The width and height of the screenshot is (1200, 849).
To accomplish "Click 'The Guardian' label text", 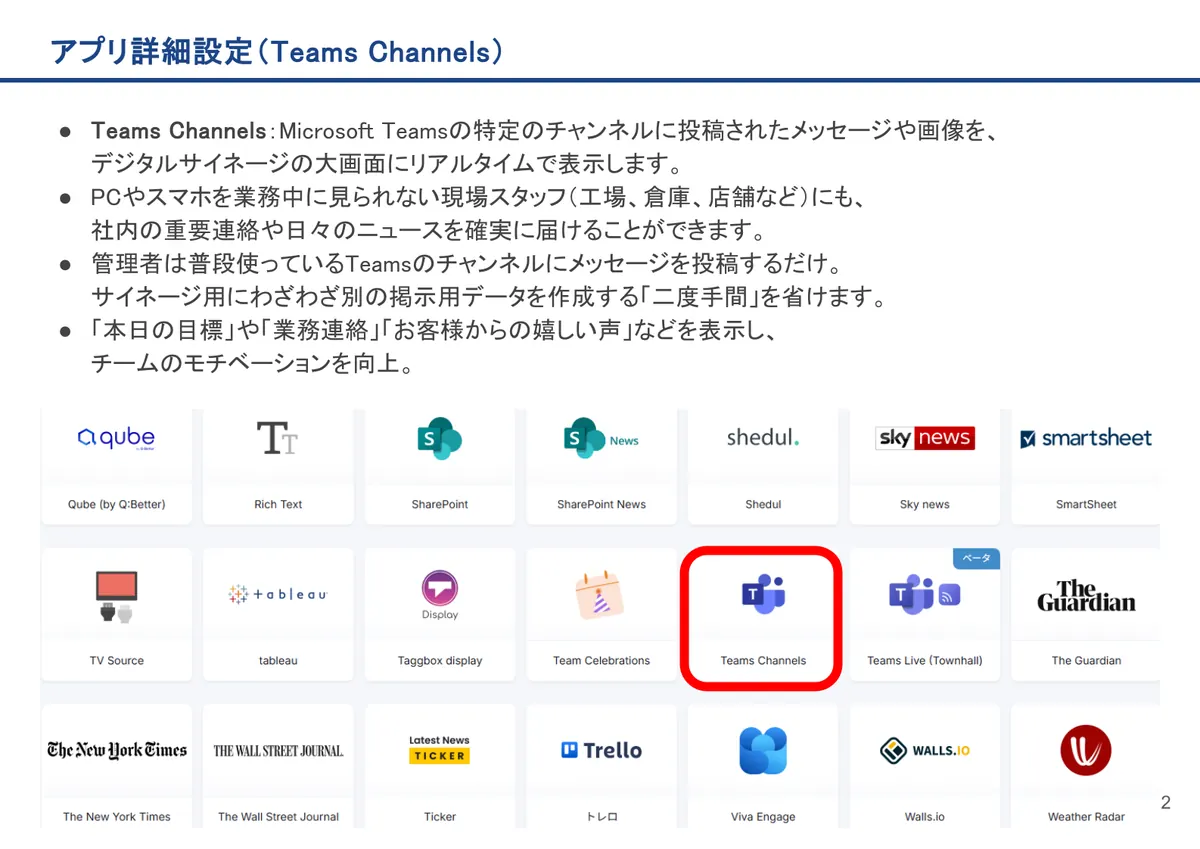I will (1086, 660).
